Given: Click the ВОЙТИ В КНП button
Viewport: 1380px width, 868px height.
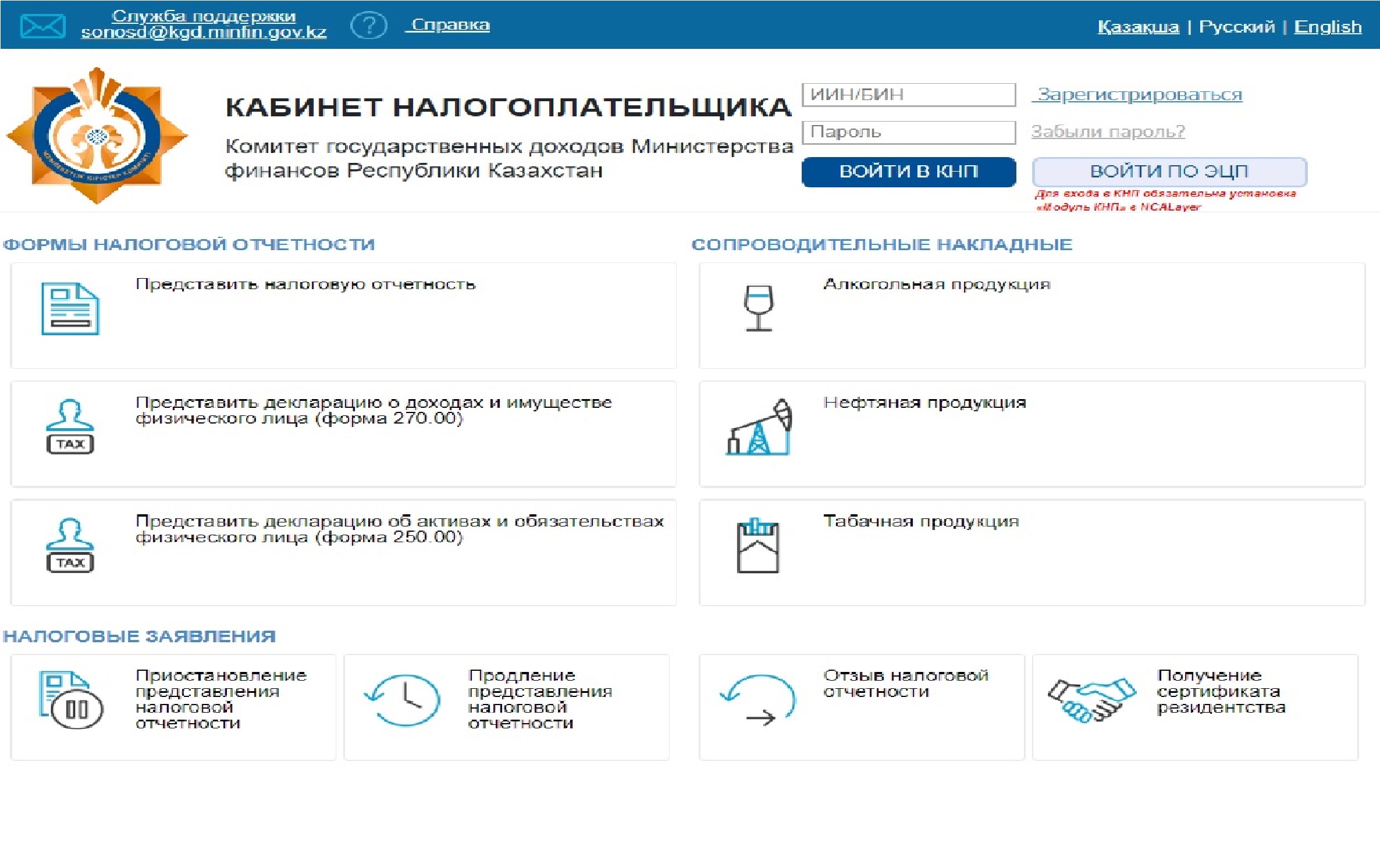Looking at the screenshot, I should (909, 172).
